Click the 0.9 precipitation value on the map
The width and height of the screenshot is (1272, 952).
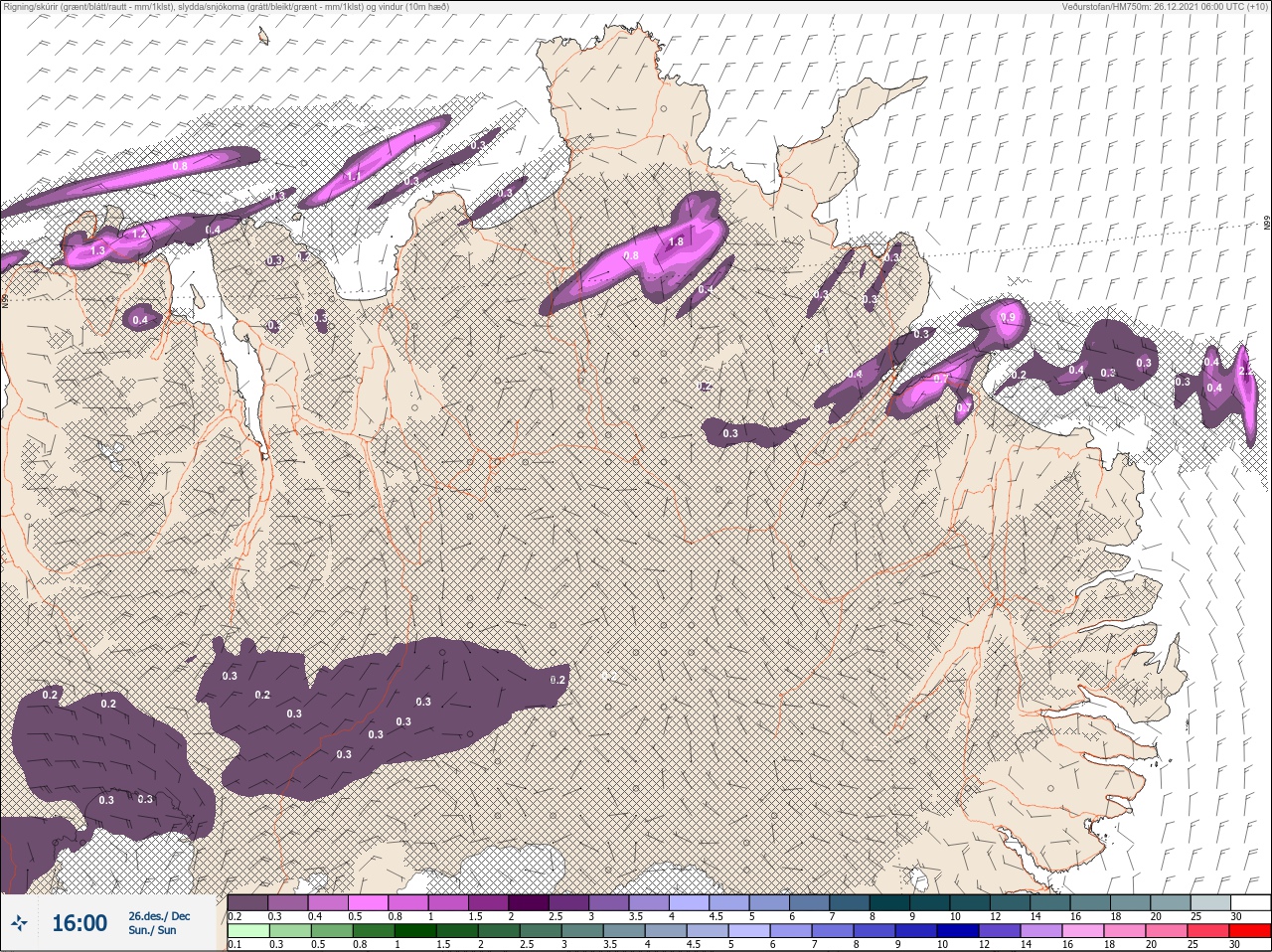tap(1009, 317)
